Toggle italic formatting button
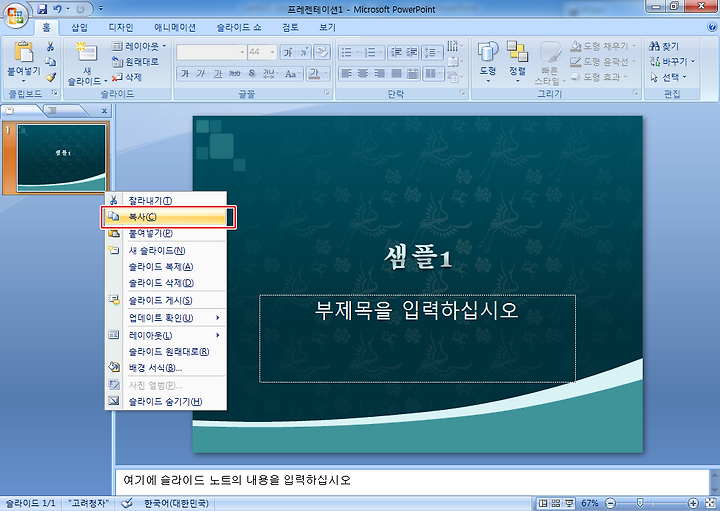 coord(201,73)
